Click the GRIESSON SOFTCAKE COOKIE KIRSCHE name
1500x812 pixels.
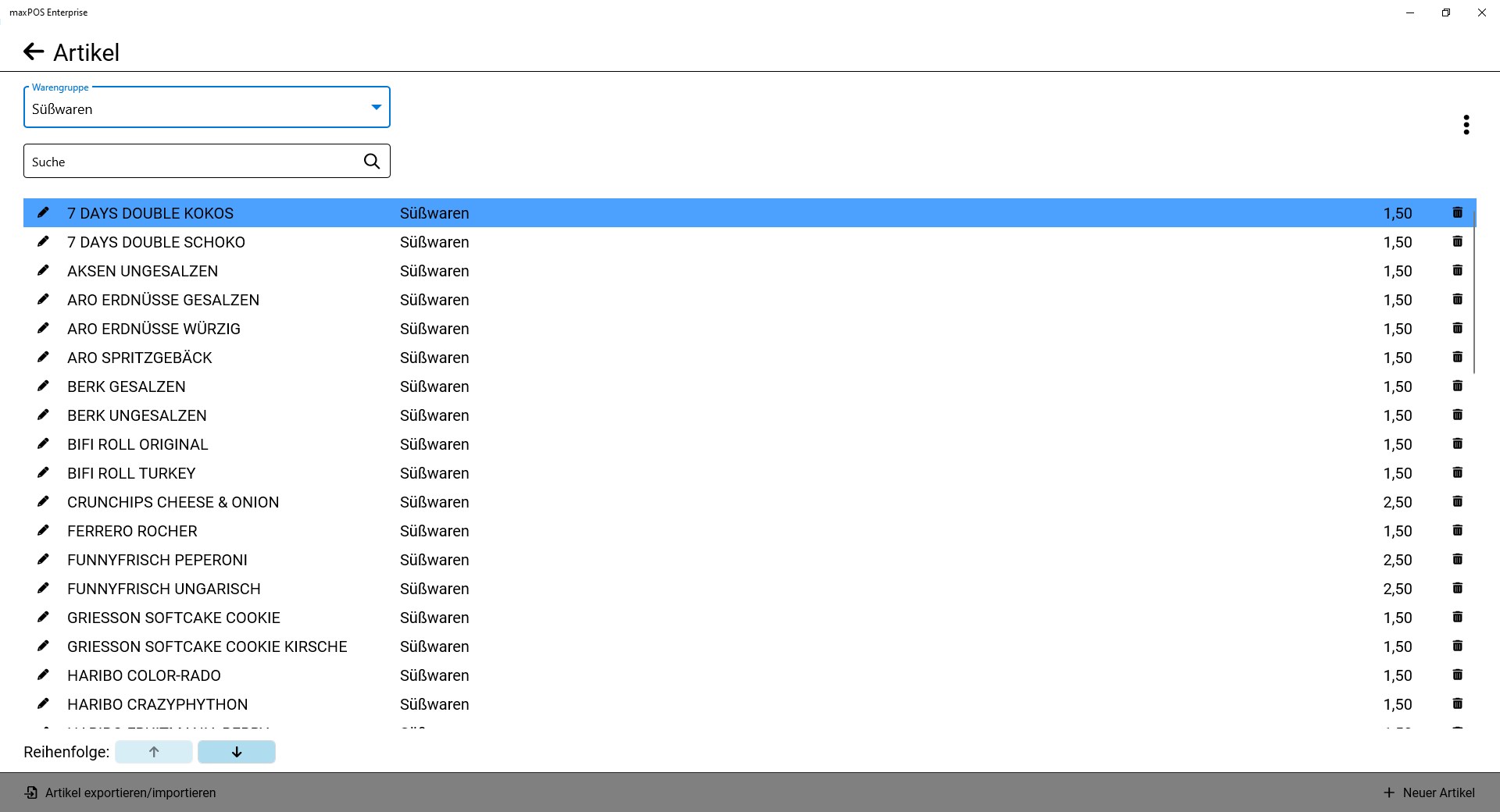[207, 646]
